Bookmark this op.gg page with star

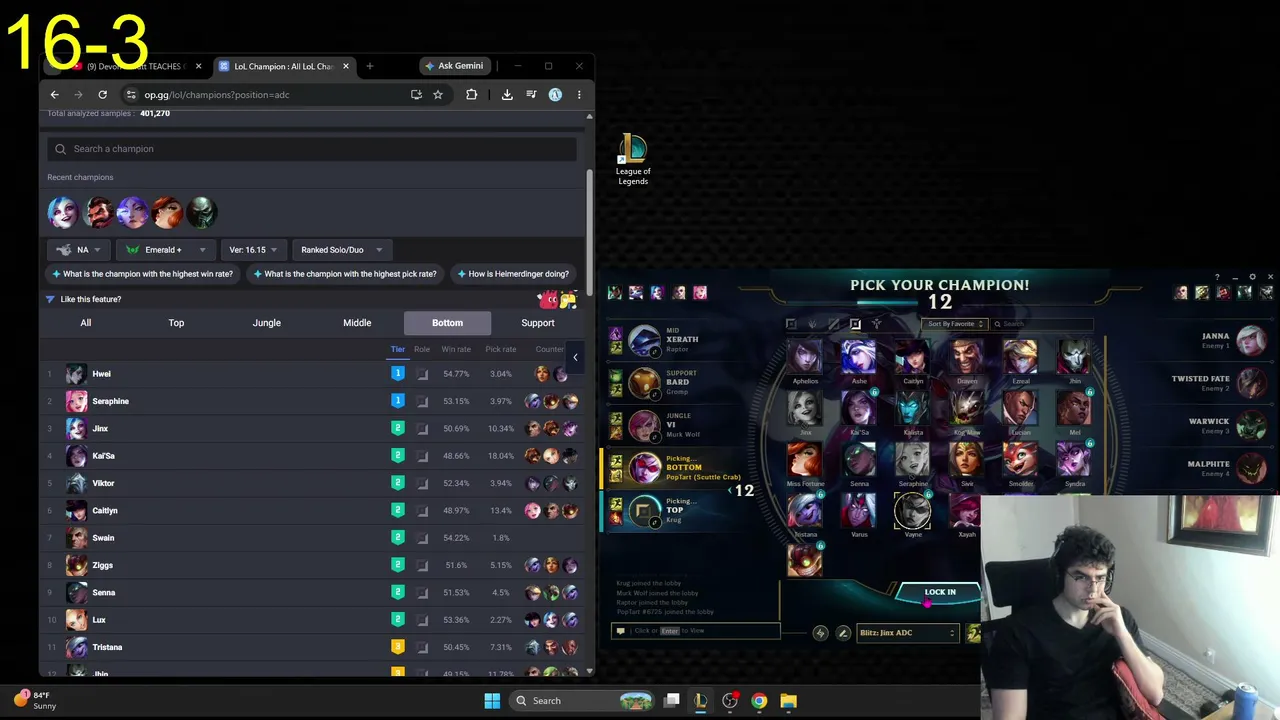point(438,95)
